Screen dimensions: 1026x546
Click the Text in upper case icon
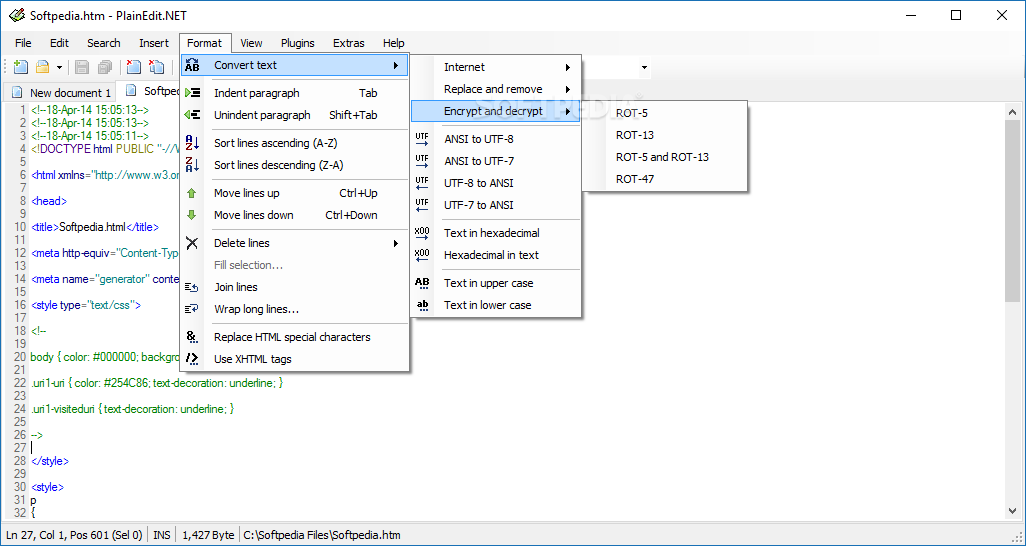point(422,283)
